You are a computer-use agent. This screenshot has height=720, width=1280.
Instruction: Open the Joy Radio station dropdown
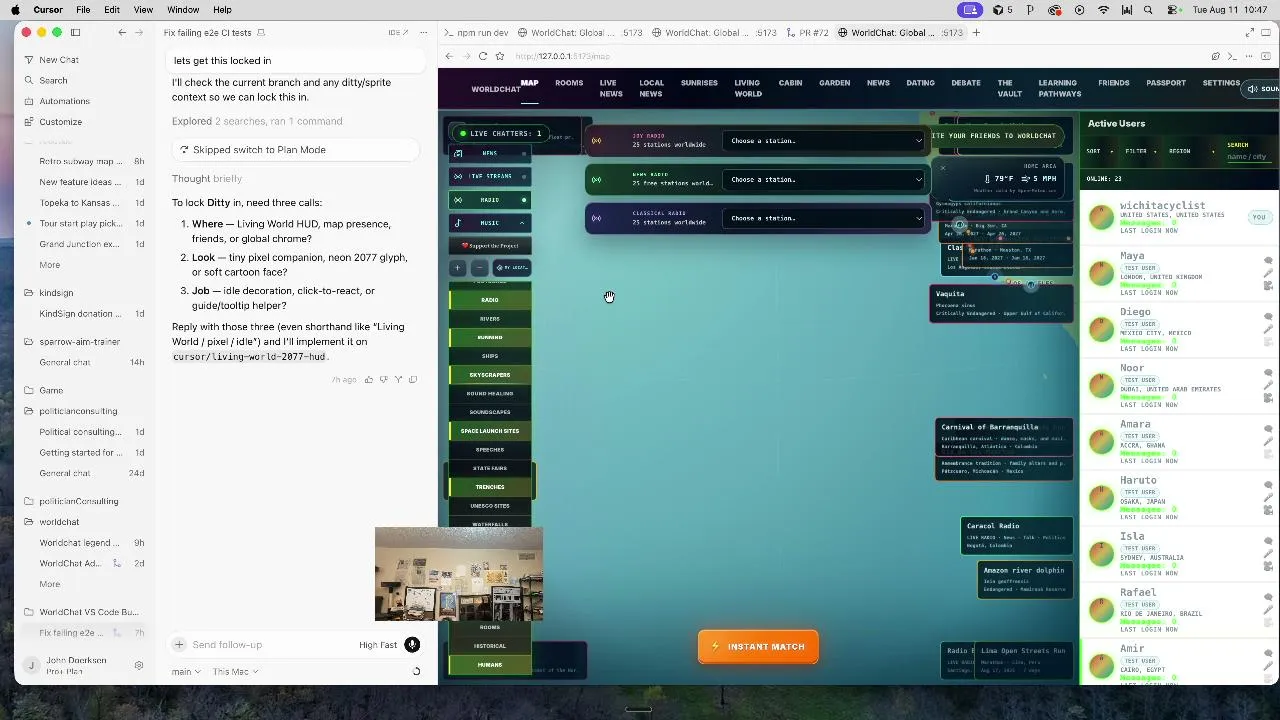(826, 141)
